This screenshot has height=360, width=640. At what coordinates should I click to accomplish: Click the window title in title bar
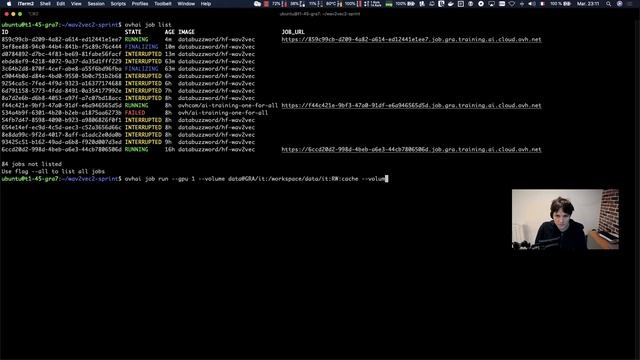(320, 14)
